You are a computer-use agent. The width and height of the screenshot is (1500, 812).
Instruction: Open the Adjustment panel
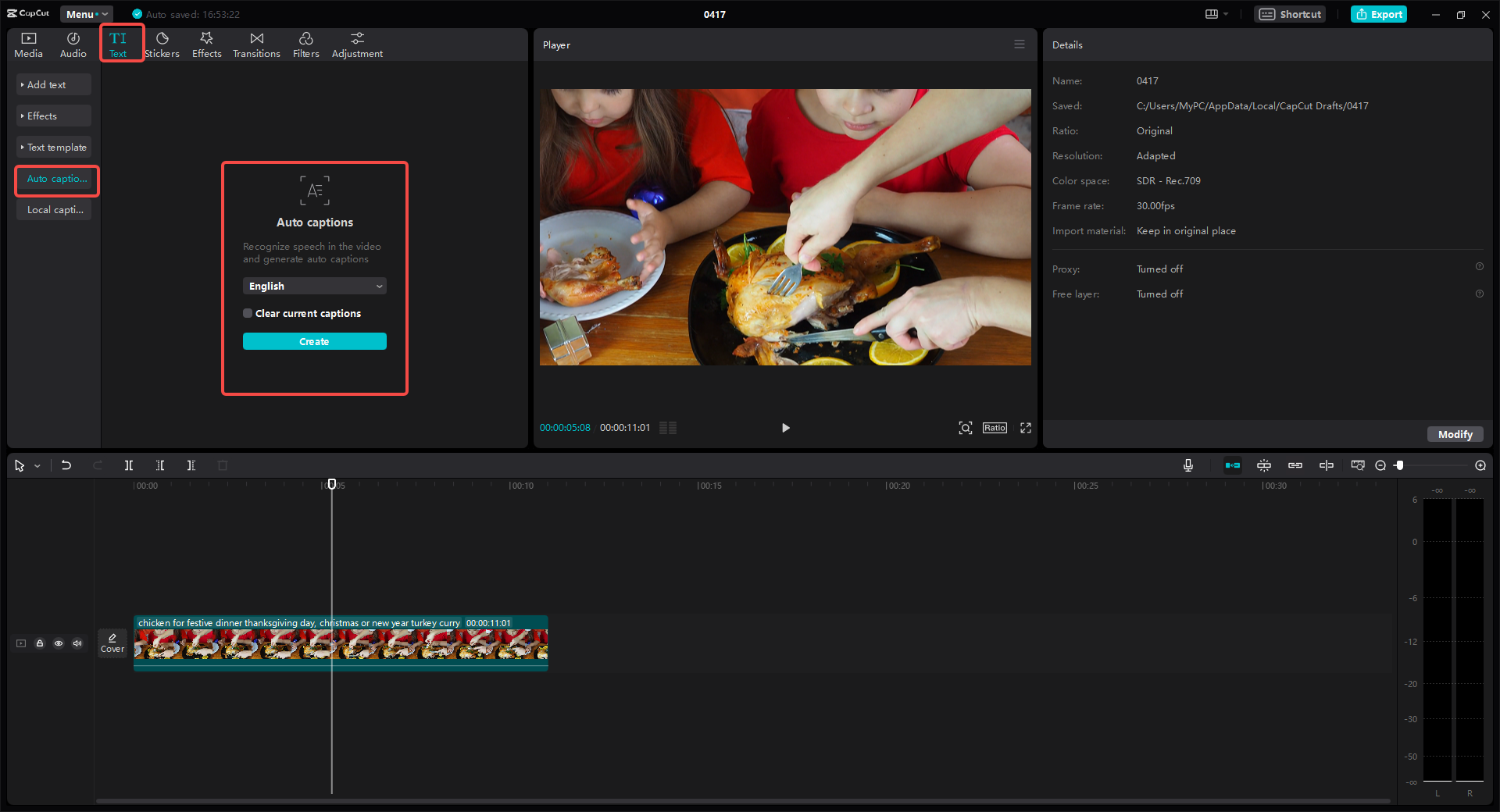pyautogui.click(x=356, y=44)
